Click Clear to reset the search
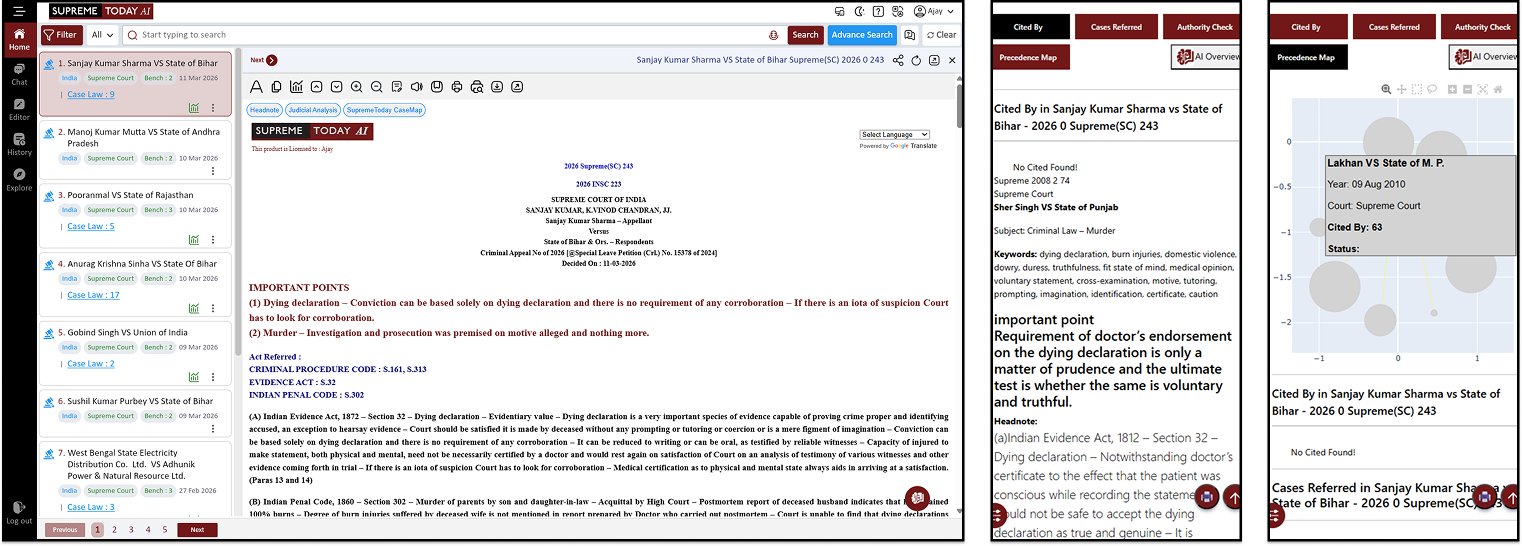 [941, 35]
